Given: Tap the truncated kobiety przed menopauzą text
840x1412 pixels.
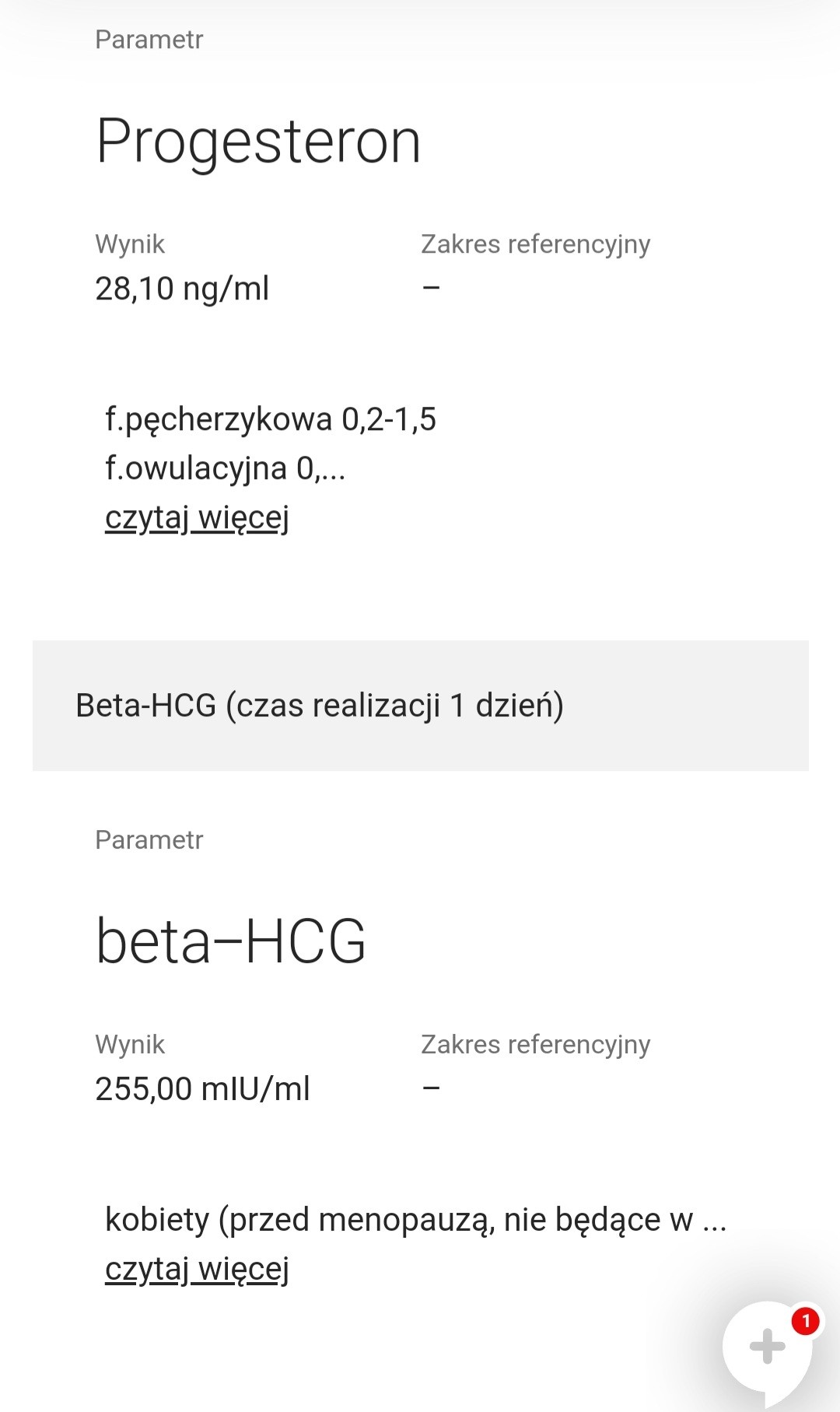Looking at the screenshot, I should click(416, 1220).
